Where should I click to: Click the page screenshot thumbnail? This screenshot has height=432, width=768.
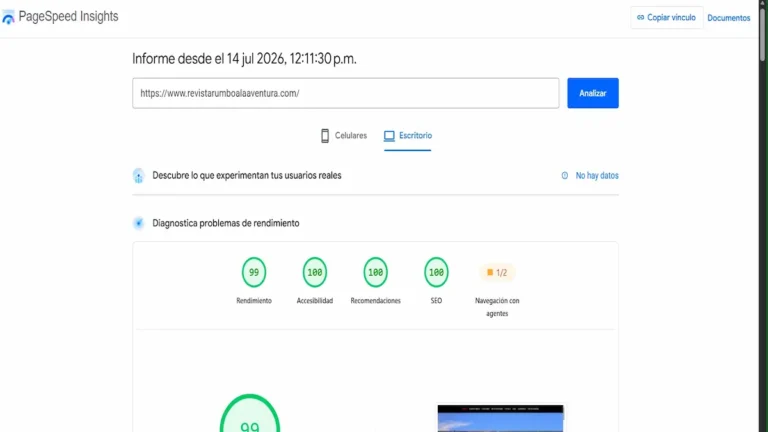pyautogui.click(x=501, y=418)
